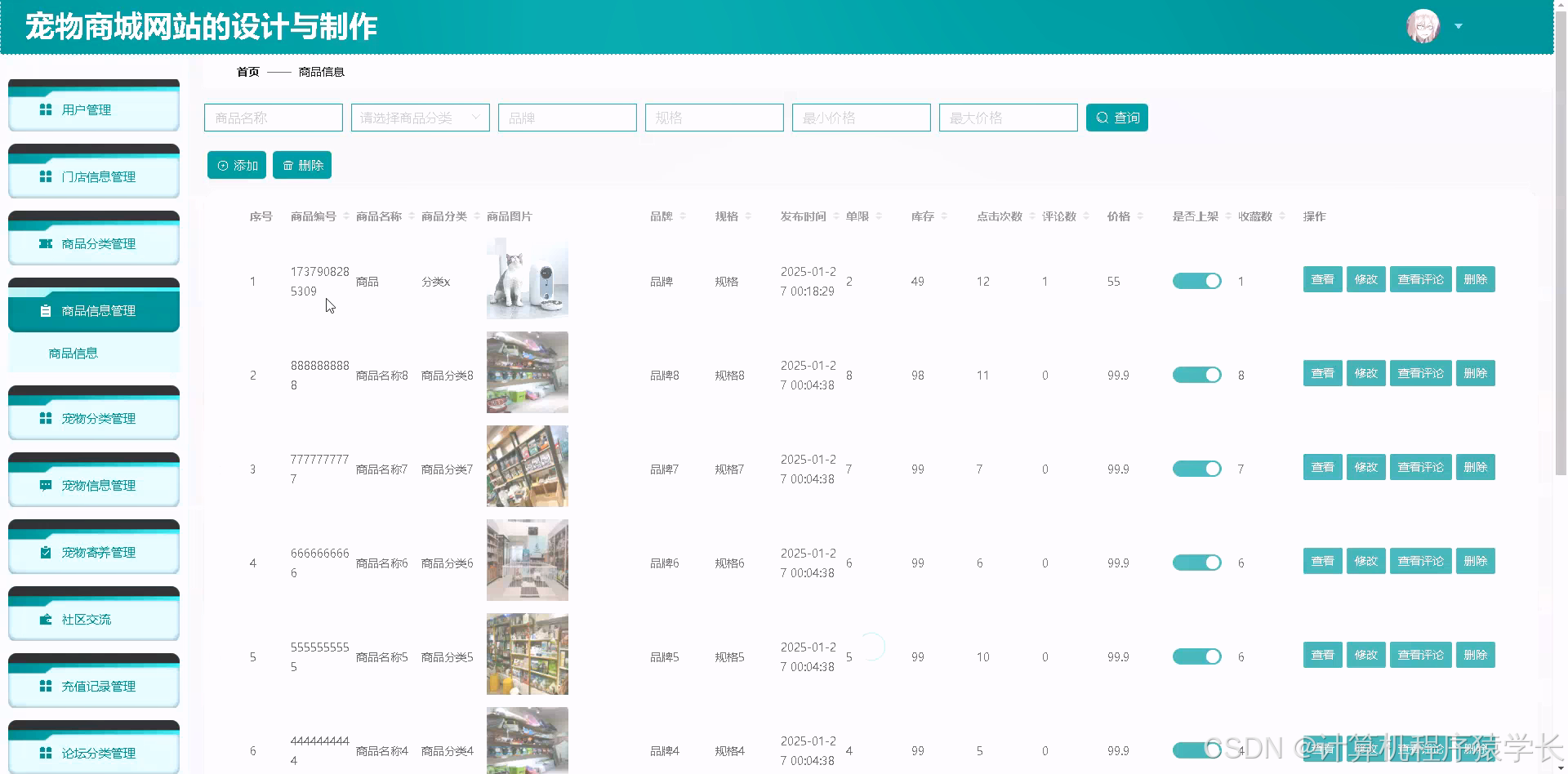1568x774 pixels.
Task: Focus the 品牌 search field
Action: [x=568, y=118]
